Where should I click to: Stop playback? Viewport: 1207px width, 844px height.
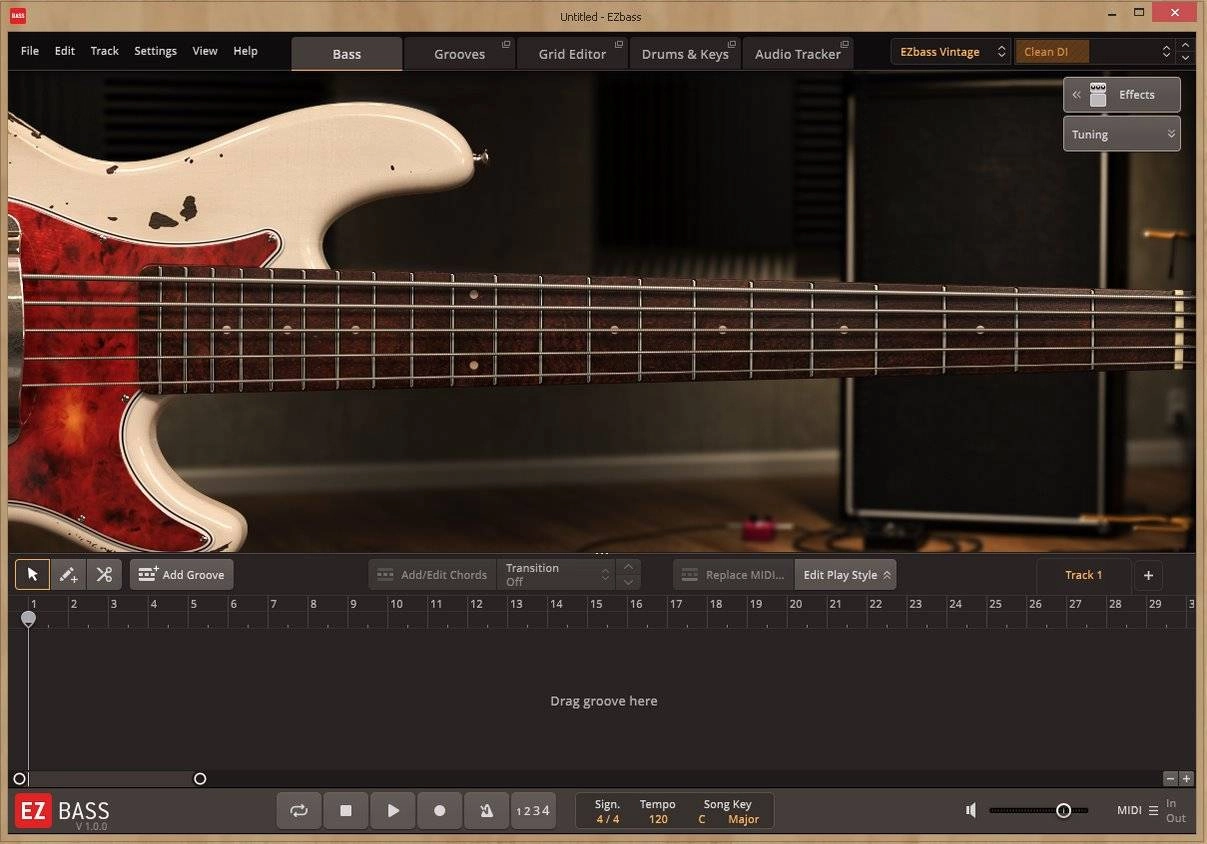click(346, 811)
